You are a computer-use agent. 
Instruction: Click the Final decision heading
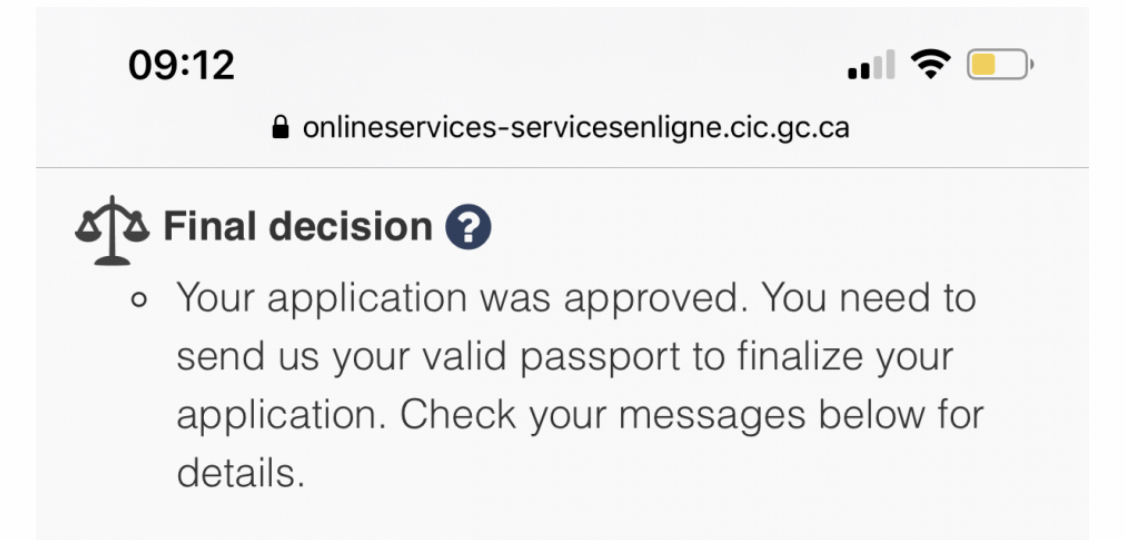(x=298, y=227)
